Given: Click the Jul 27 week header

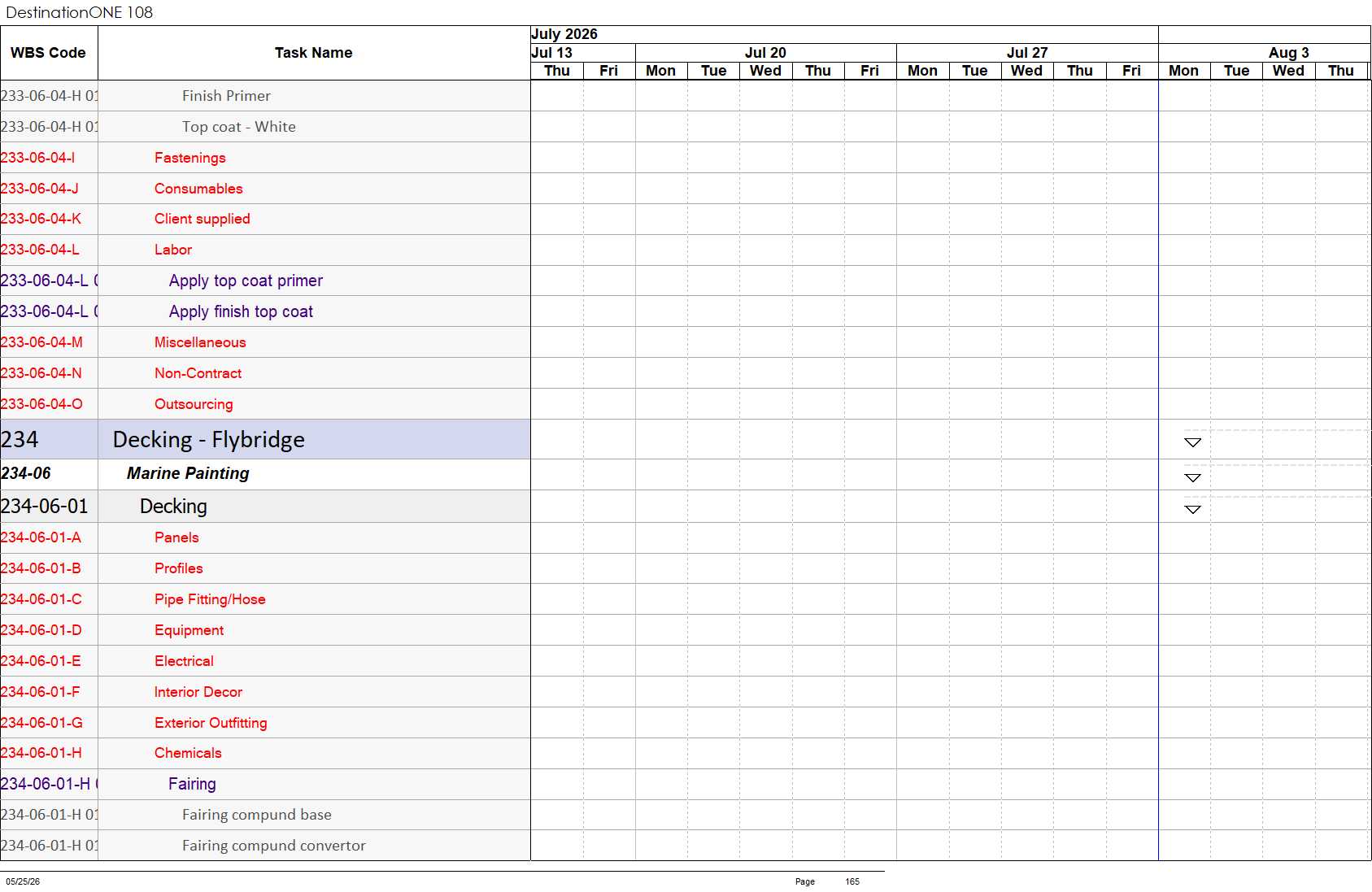Looking at the screenshot, I should [x=1027, y=53].
